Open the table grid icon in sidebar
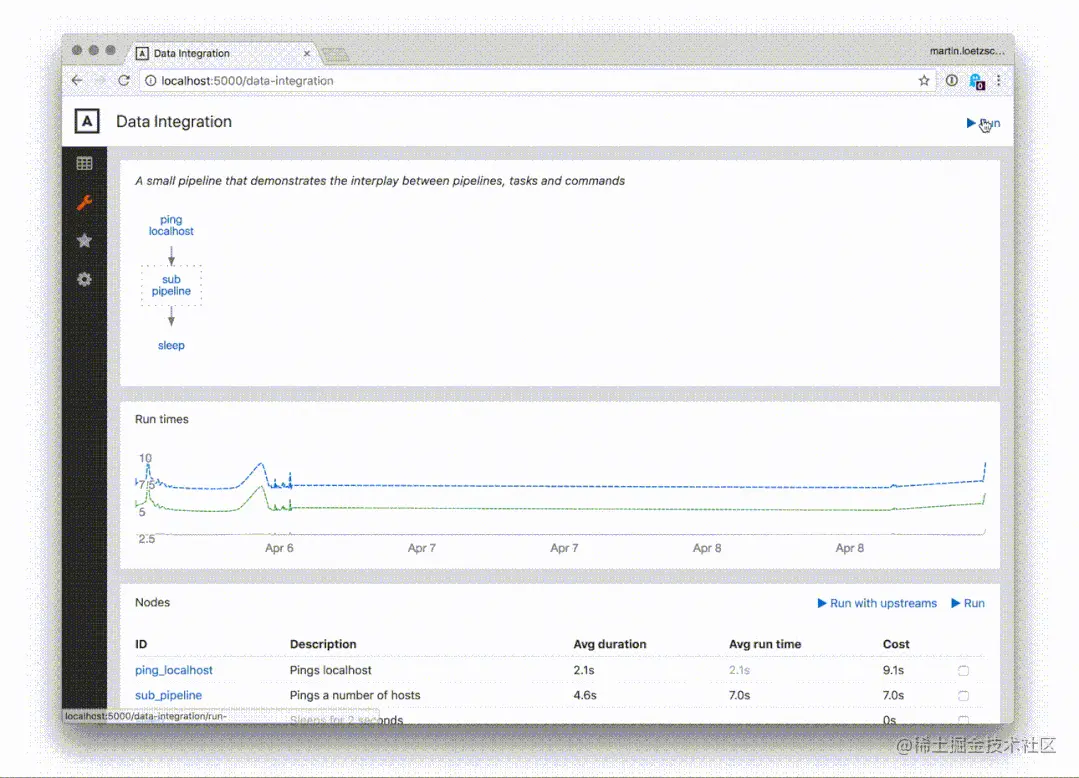Viewport: 1079px width, 778px height. [x=85, y=164]
